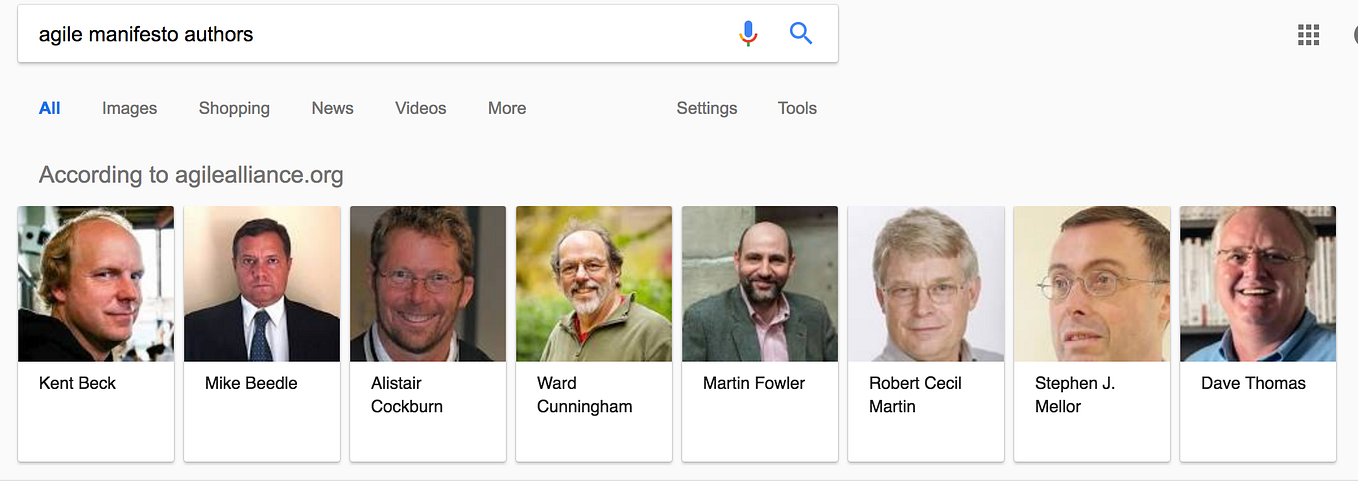
Task: Select the All results tab
Action: (x=50, y=108)
